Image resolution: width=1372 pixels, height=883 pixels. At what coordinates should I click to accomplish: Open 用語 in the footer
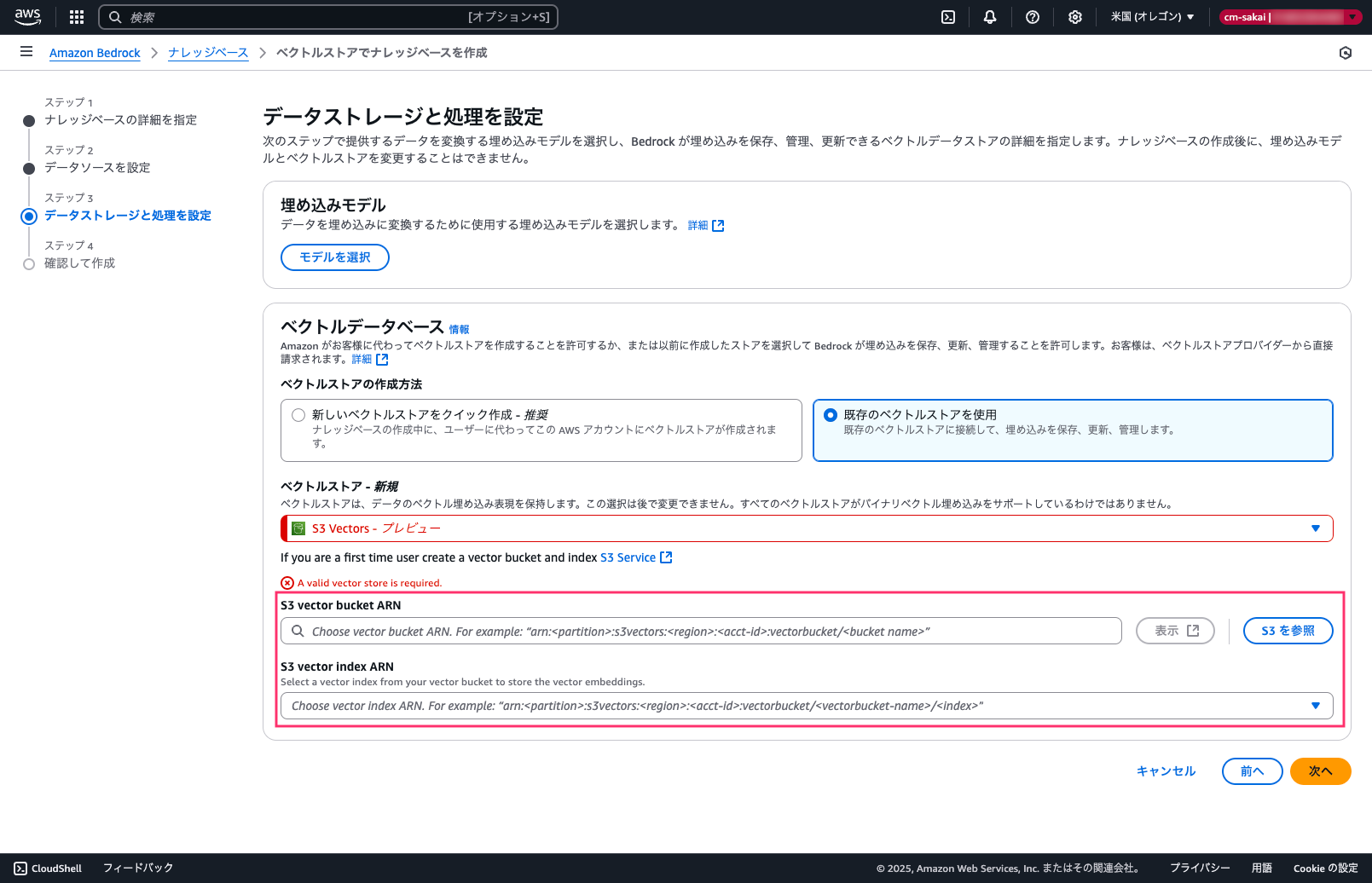tap(1262, 869)
